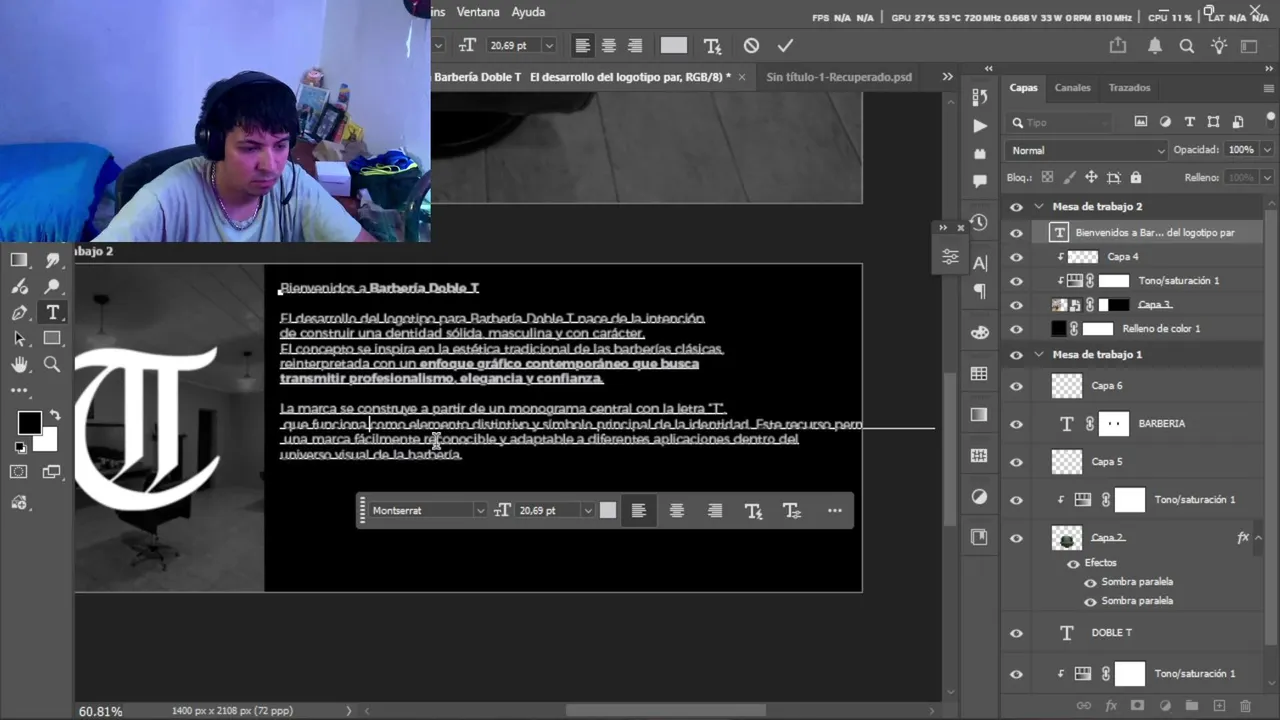The image size is (1280, 720).
Task: Hide Capa 6 layer visibility
Action: [1017, 386]
